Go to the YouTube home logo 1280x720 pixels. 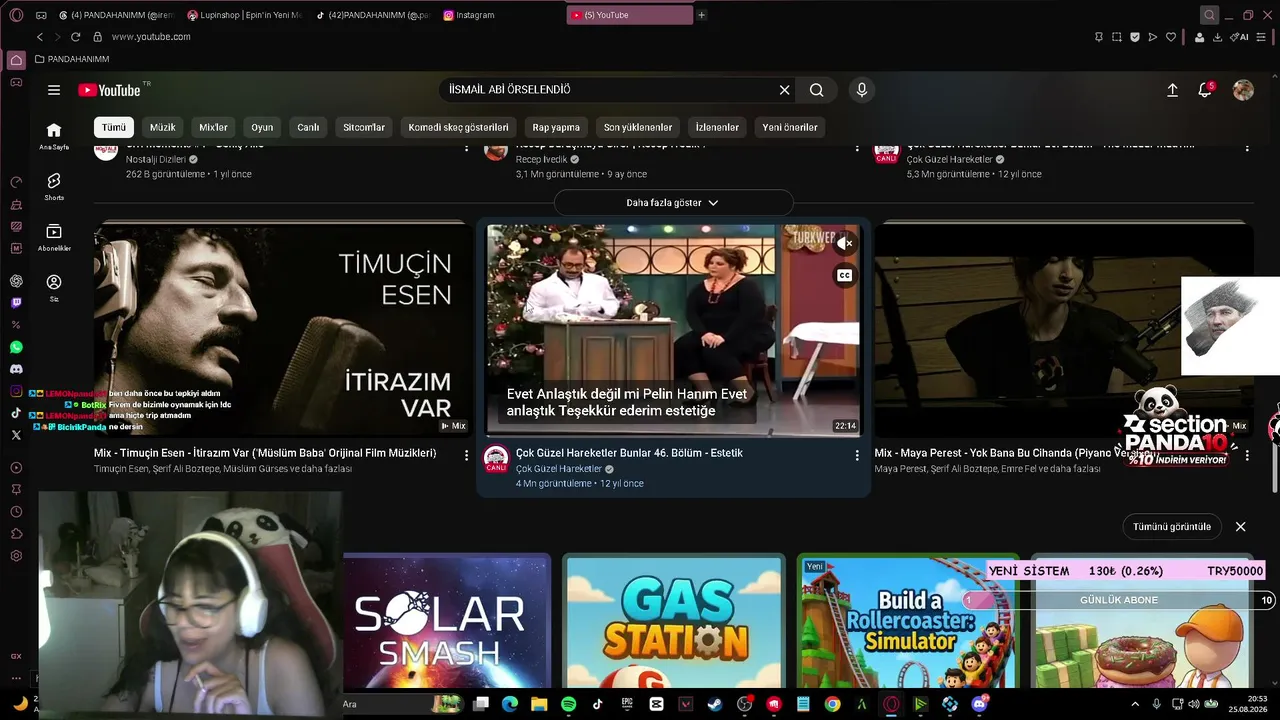pos(110,90)
